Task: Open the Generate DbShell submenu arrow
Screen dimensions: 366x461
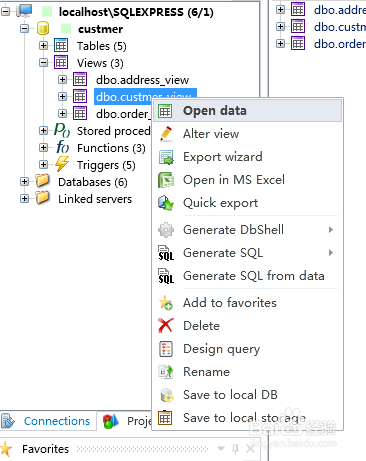Action: click(331, 230)
